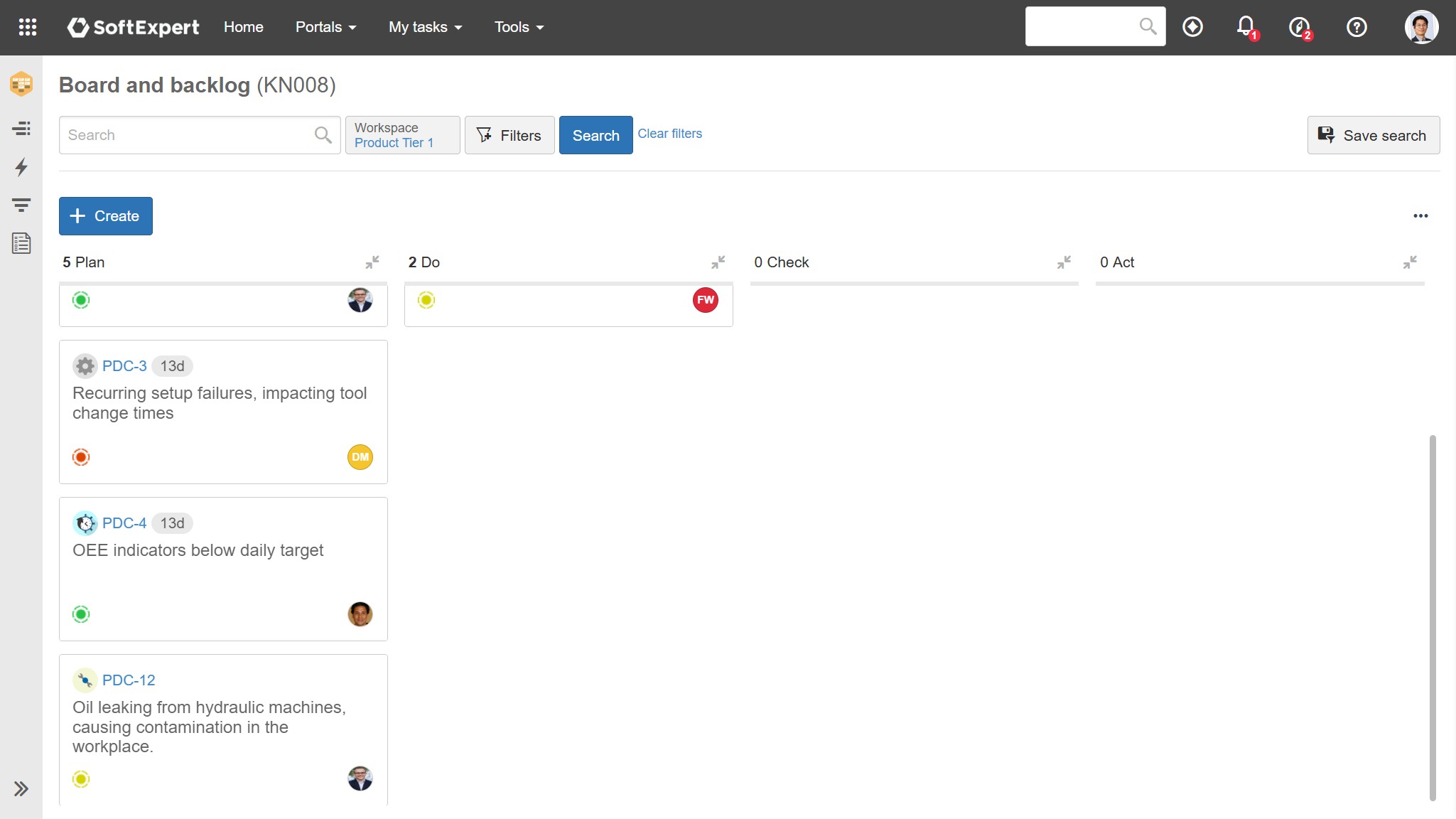Image resolution: width=1456 pixels, height=819 pixels.
Task: Click the '2 Do' column header
Action: pos(424,262)
